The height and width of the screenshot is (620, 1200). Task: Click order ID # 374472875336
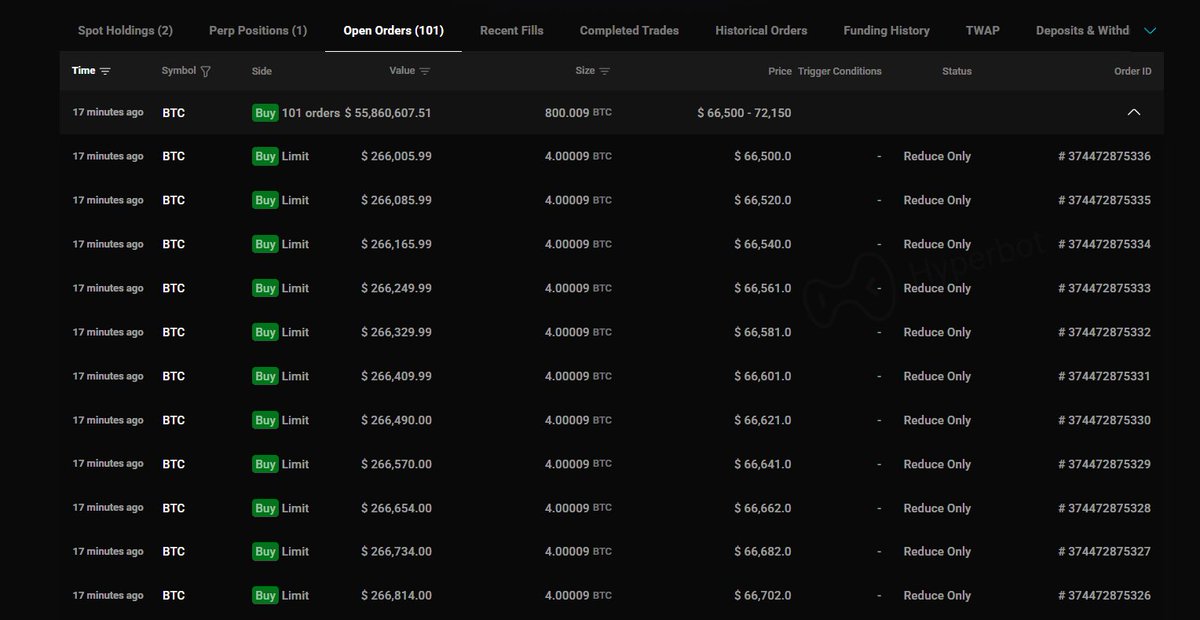click(1104, 157)
